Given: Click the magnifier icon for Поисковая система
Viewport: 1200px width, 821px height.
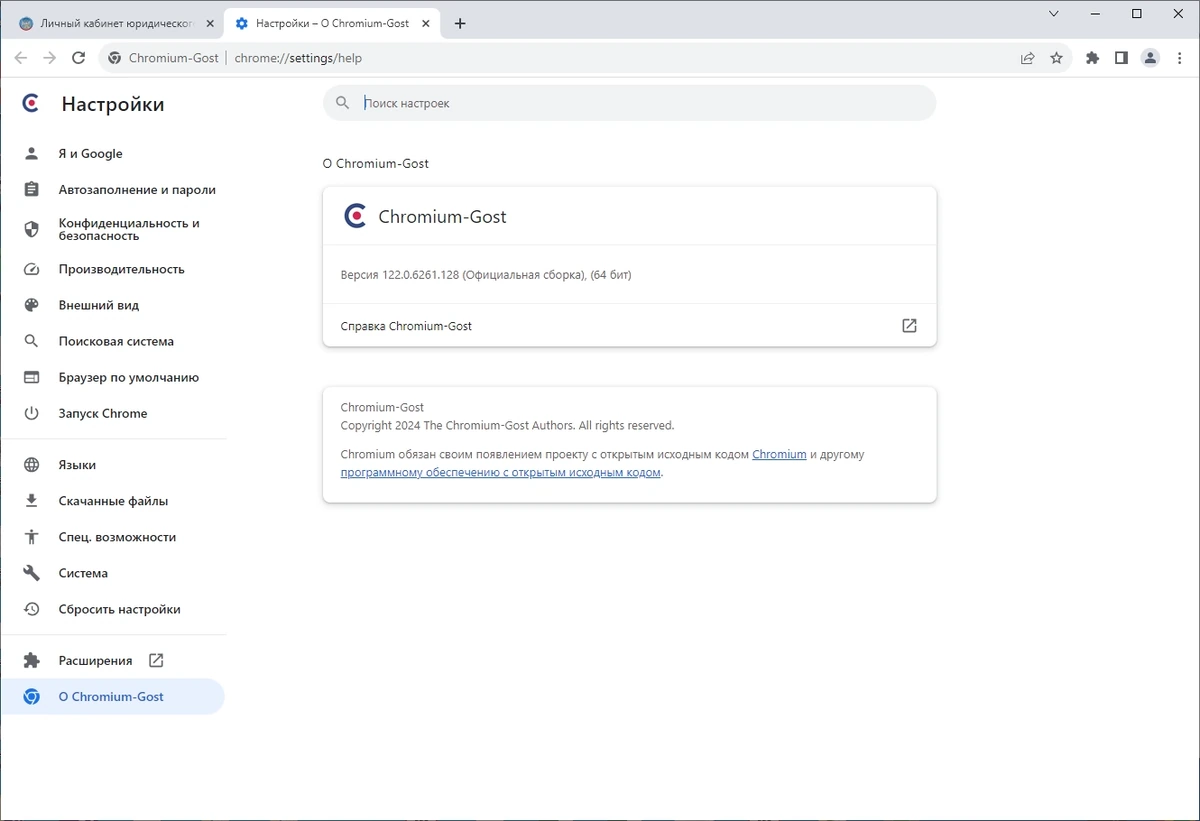Looking at the screenshot, I should coord(31,341).
